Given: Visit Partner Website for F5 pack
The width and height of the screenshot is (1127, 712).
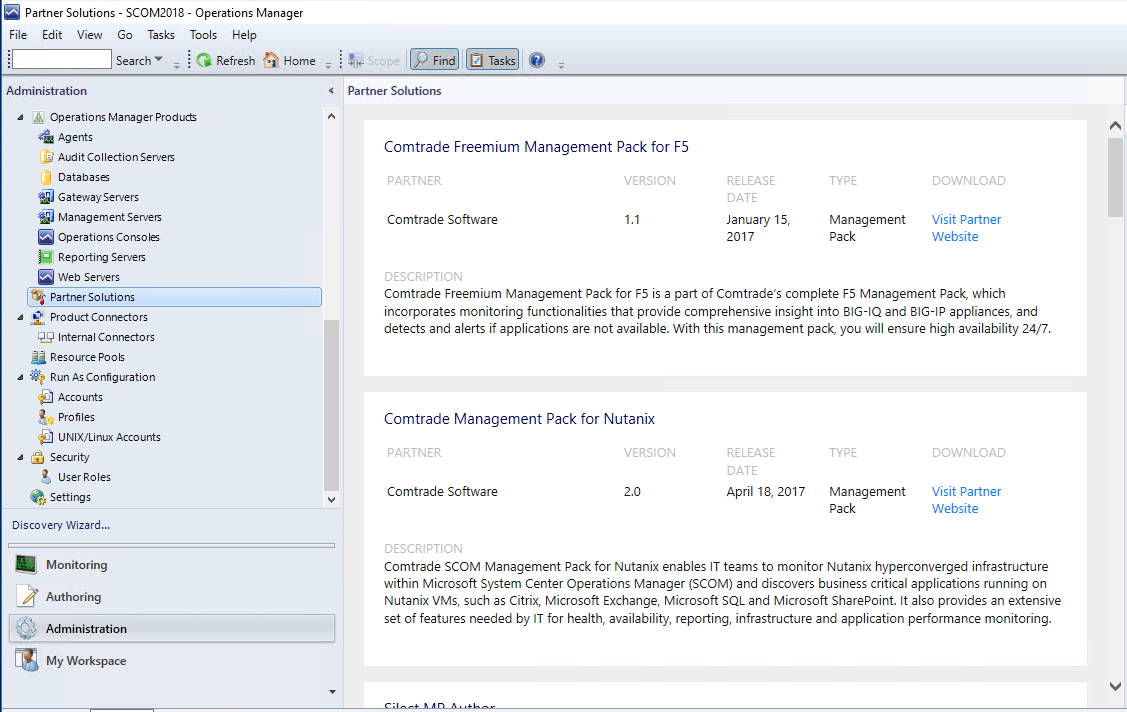Looking at the screenshot, I should pyautogui.click(x=965, y=228).
